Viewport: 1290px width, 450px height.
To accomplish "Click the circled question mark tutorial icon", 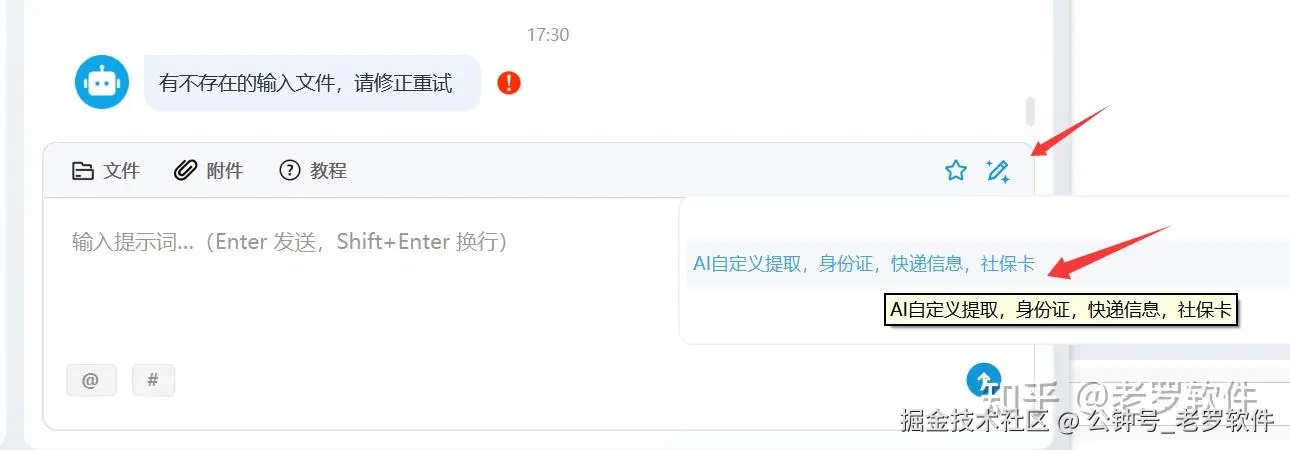I will (290, 171).
